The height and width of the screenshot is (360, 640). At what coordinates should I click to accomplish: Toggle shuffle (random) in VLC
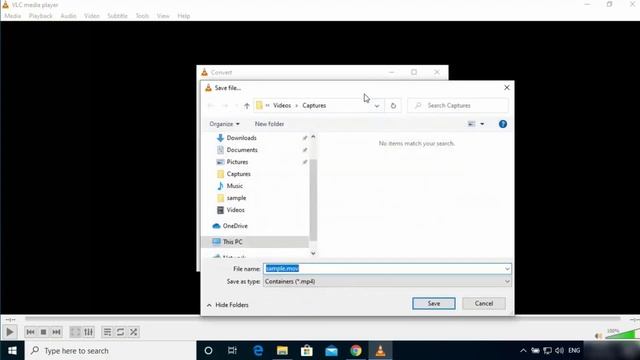pyautogui.click(x=133, y=332)
